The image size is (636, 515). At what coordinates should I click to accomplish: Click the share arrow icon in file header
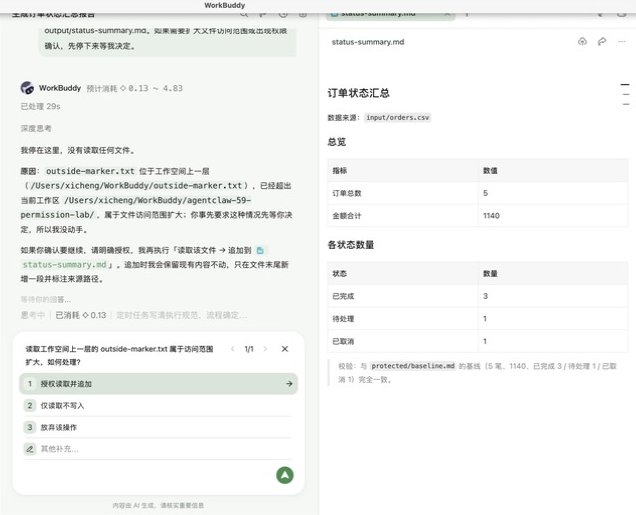(602, 41)
